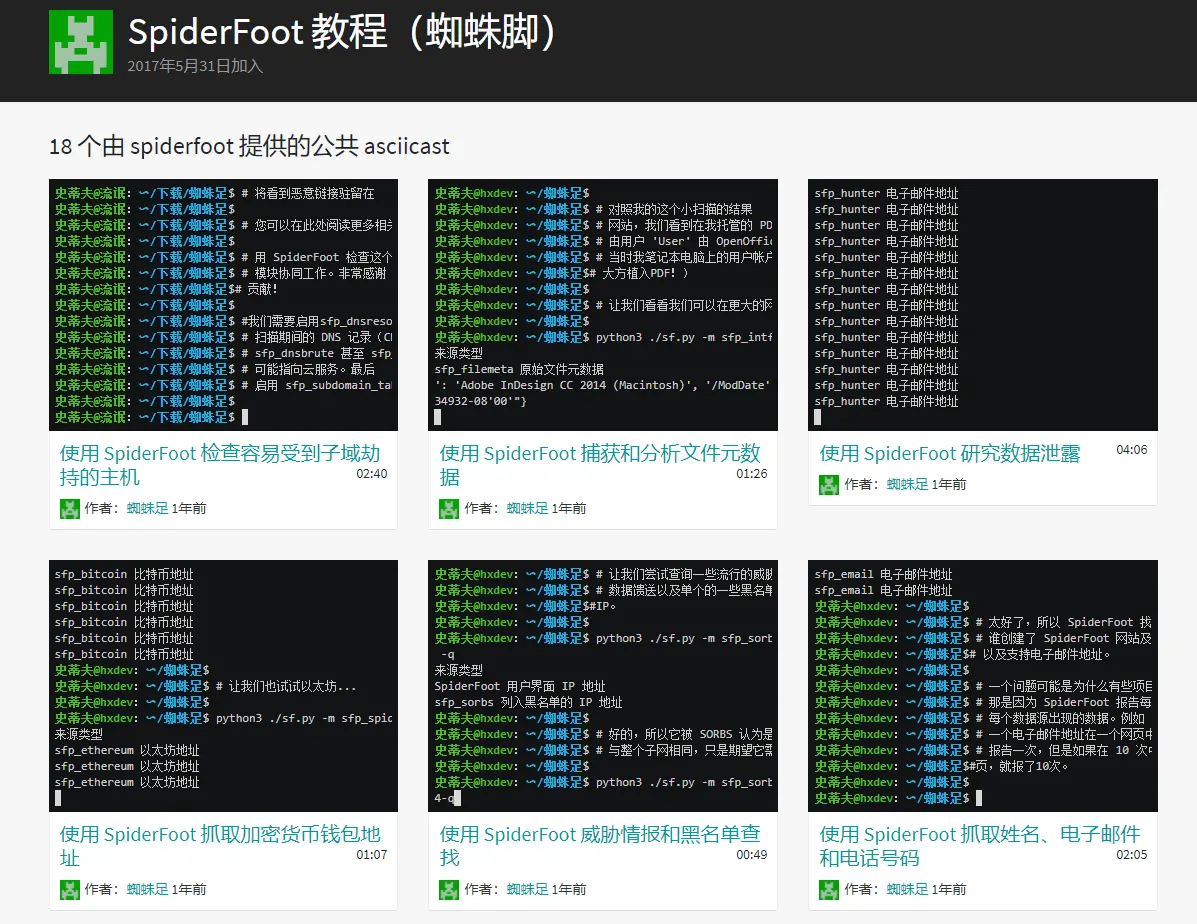Open the subdomain hijacking terminal thumbnail

[223, 305]
